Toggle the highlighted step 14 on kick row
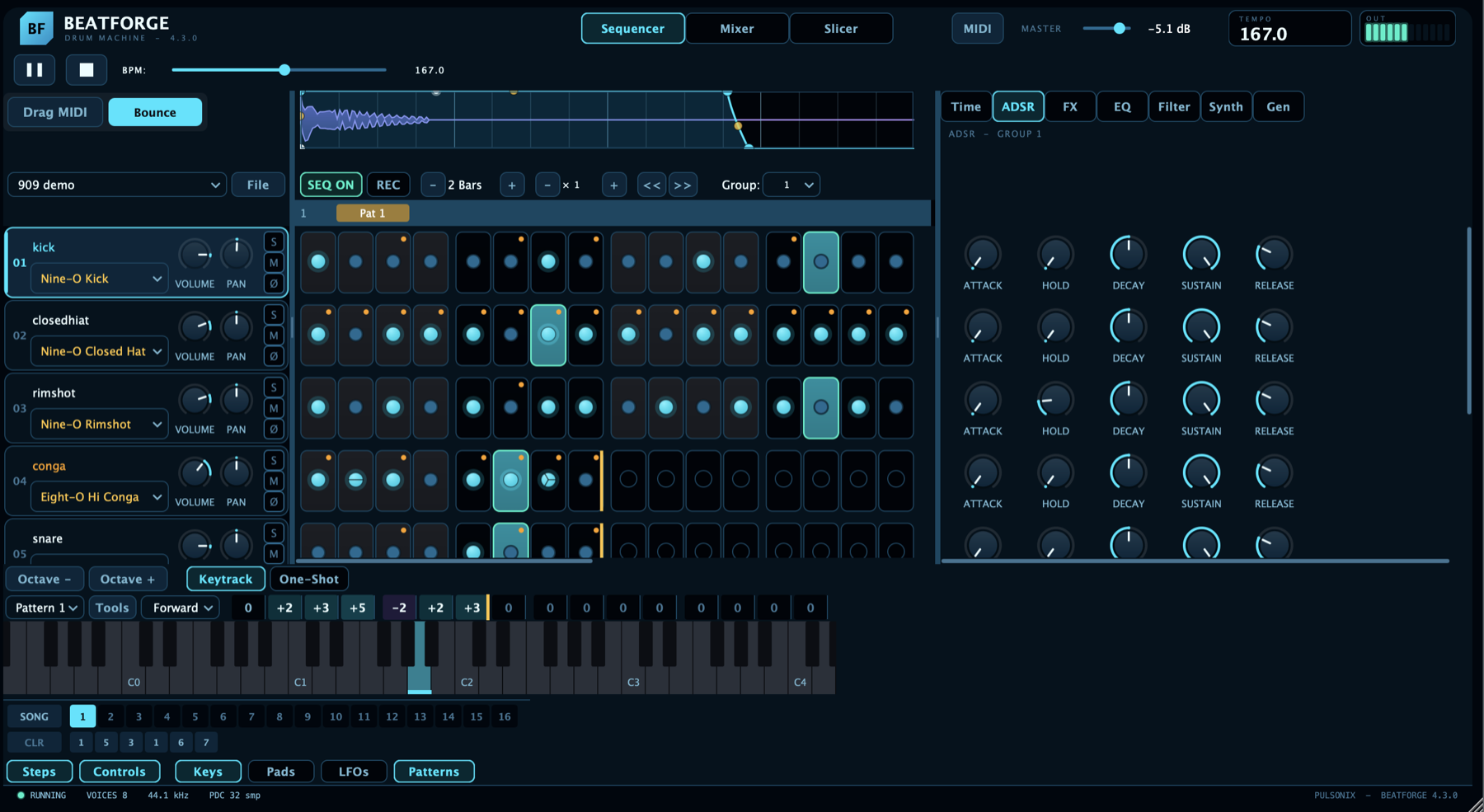The height and width of the screenshot is (812, 1484). pyautogui.click(x=821, y=262)
